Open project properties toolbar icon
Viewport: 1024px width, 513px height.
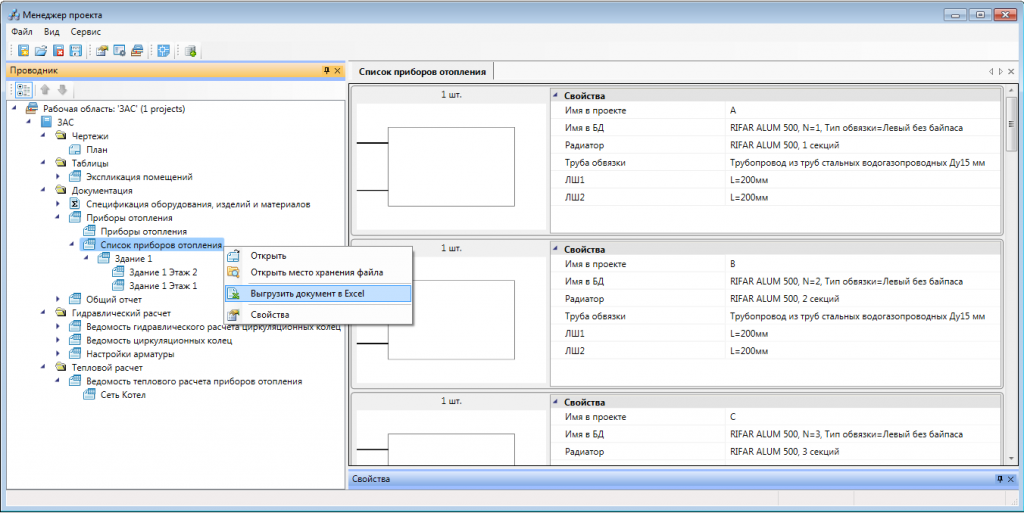pyautogui.click(x=101, y=50)
